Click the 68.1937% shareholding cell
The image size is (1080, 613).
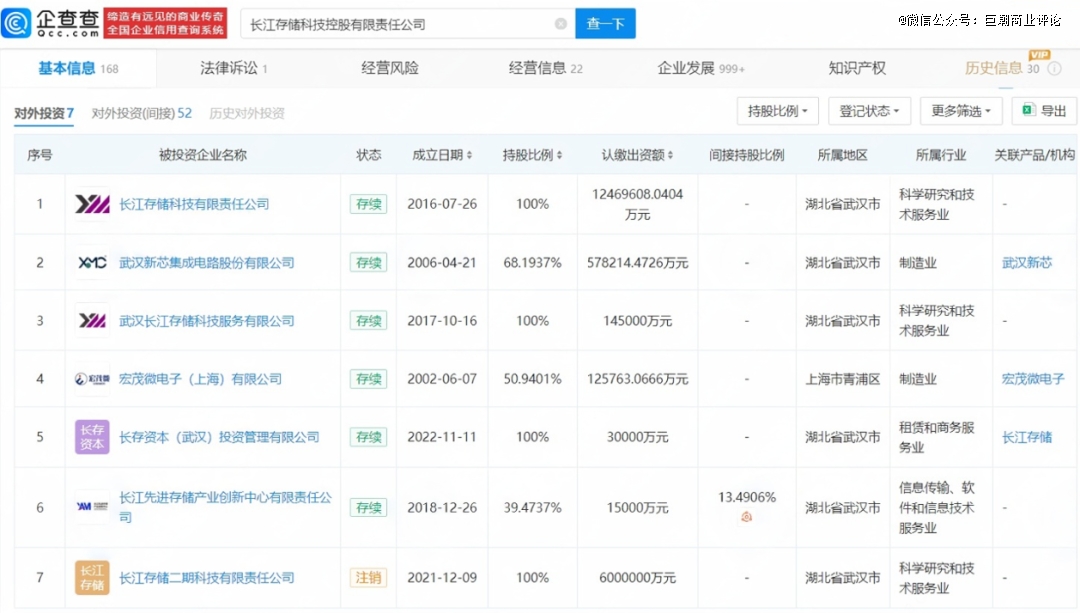532,262
